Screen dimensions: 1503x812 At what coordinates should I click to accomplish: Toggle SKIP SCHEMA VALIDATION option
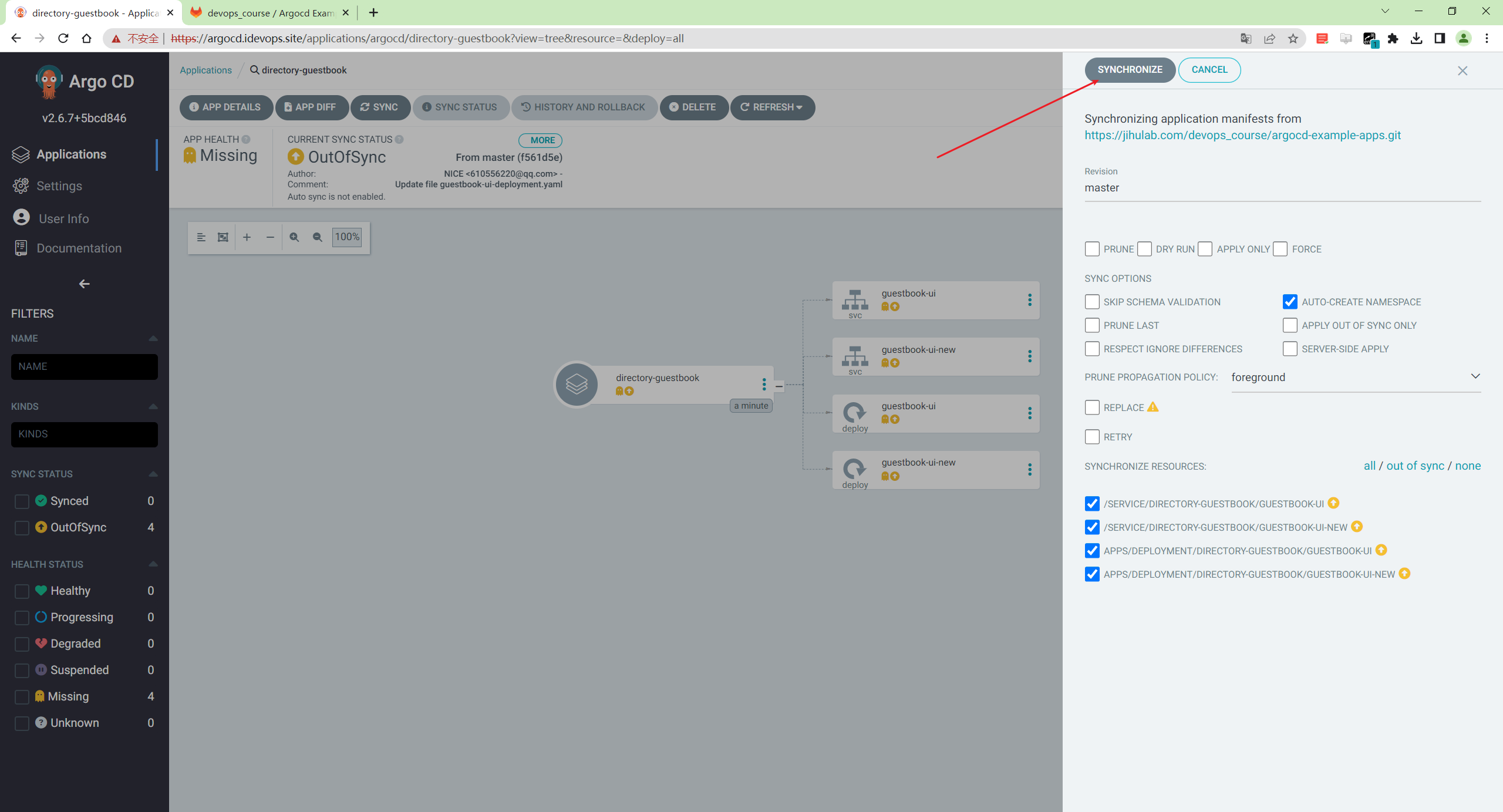[x=1092, y=302]
